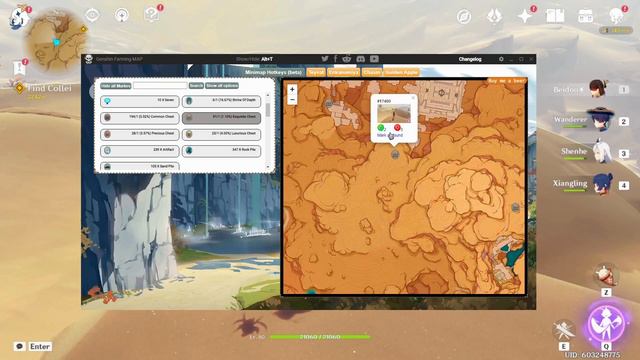Switch to the Teyvat map tab
Screen dimensions: 640x360
click(316, 72)
